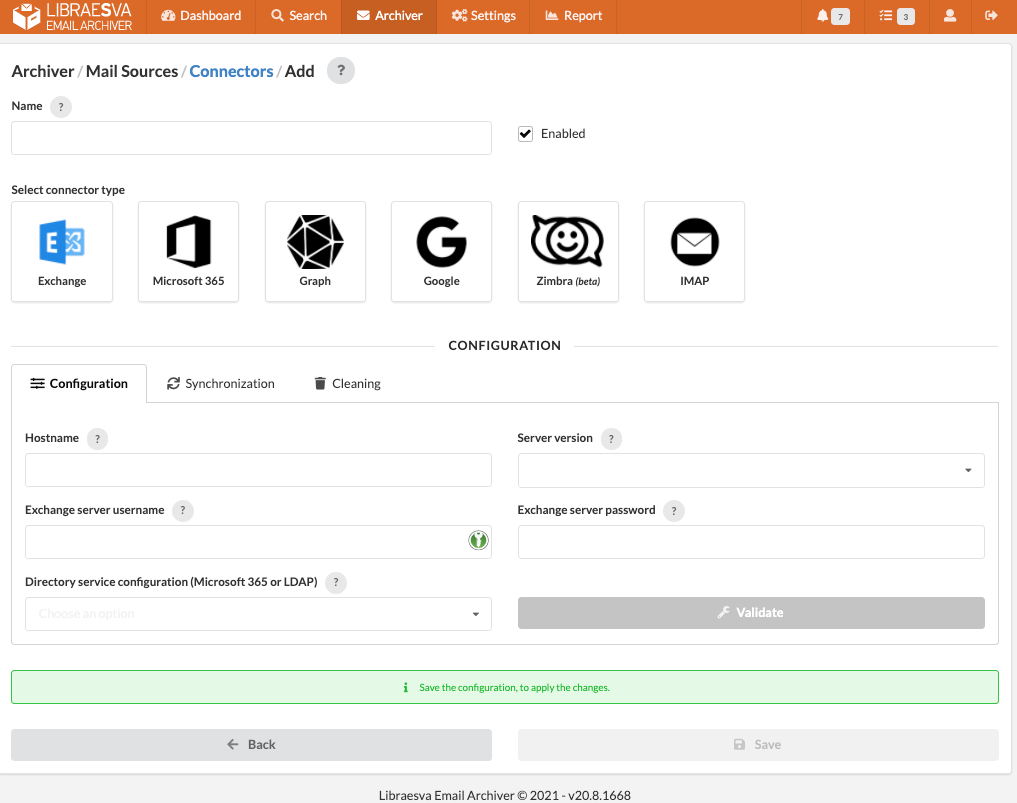This screenshot has height=803, width=1017.
Task: Click the logout icon in header
Action: click(x=991, y=16)
